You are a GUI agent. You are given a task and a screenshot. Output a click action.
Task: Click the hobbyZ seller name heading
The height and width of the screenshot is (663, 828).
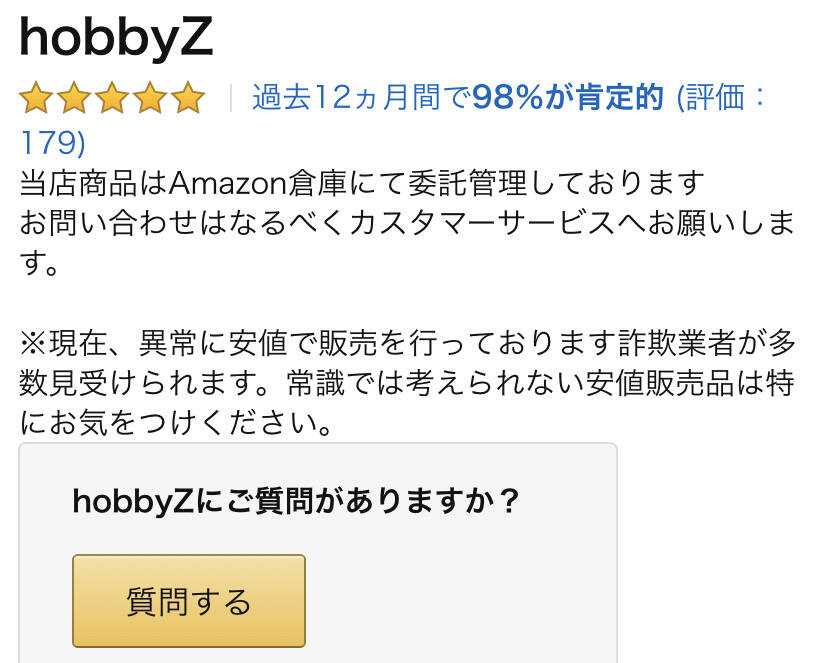click(116, 38)
